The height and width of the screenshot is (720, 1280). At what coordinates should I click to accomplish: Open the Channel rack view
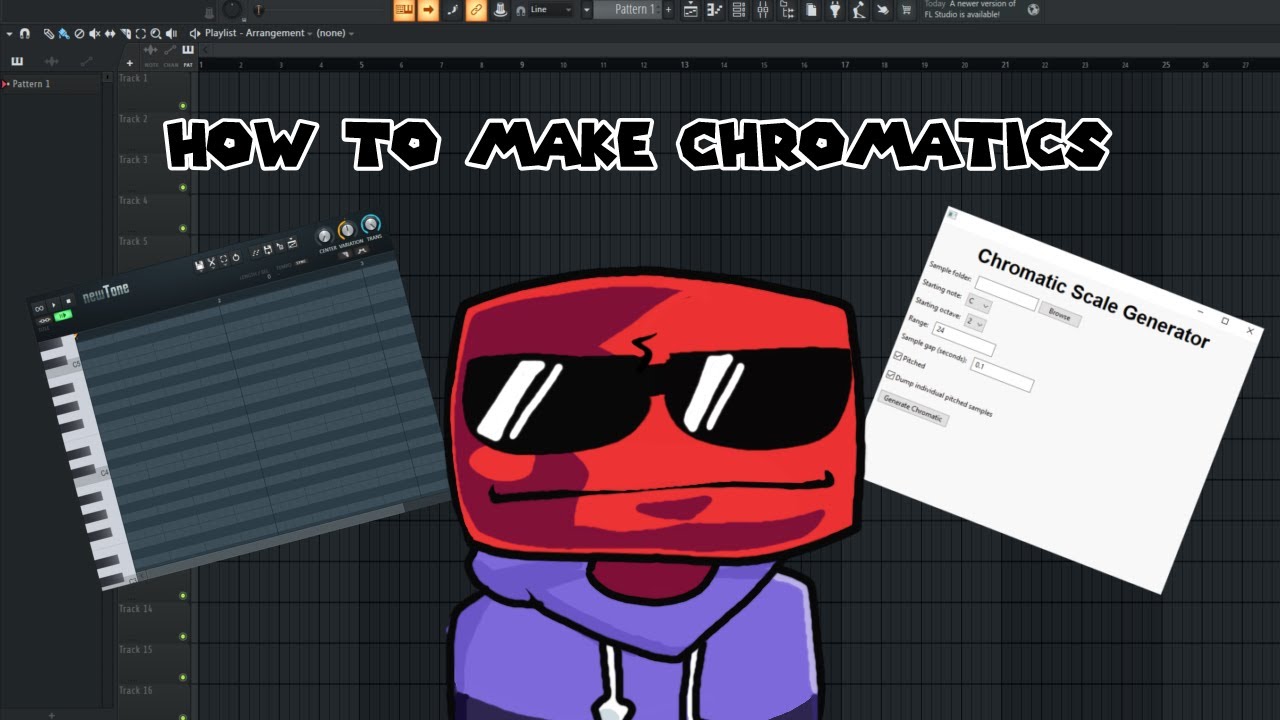pyautogui.click(x=738, y=10)
